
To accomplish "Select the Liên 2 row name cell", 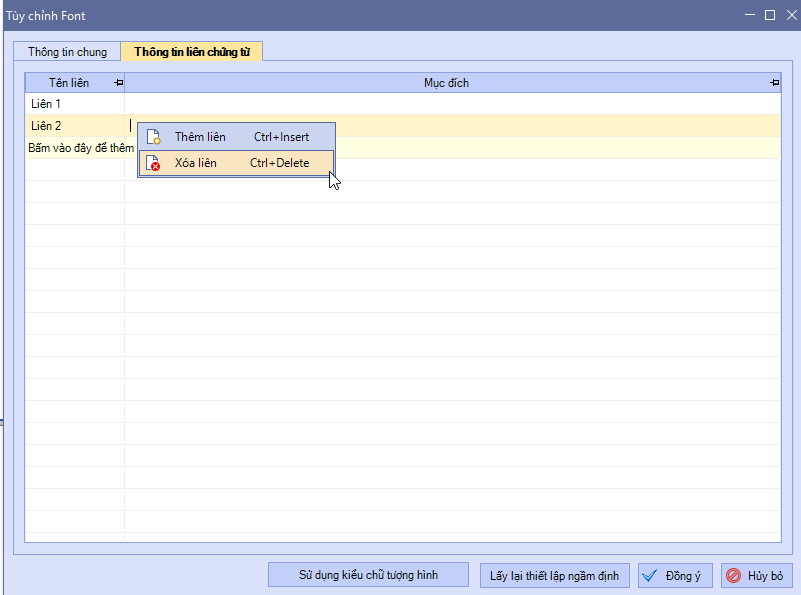I will click(x=74, y=126).
